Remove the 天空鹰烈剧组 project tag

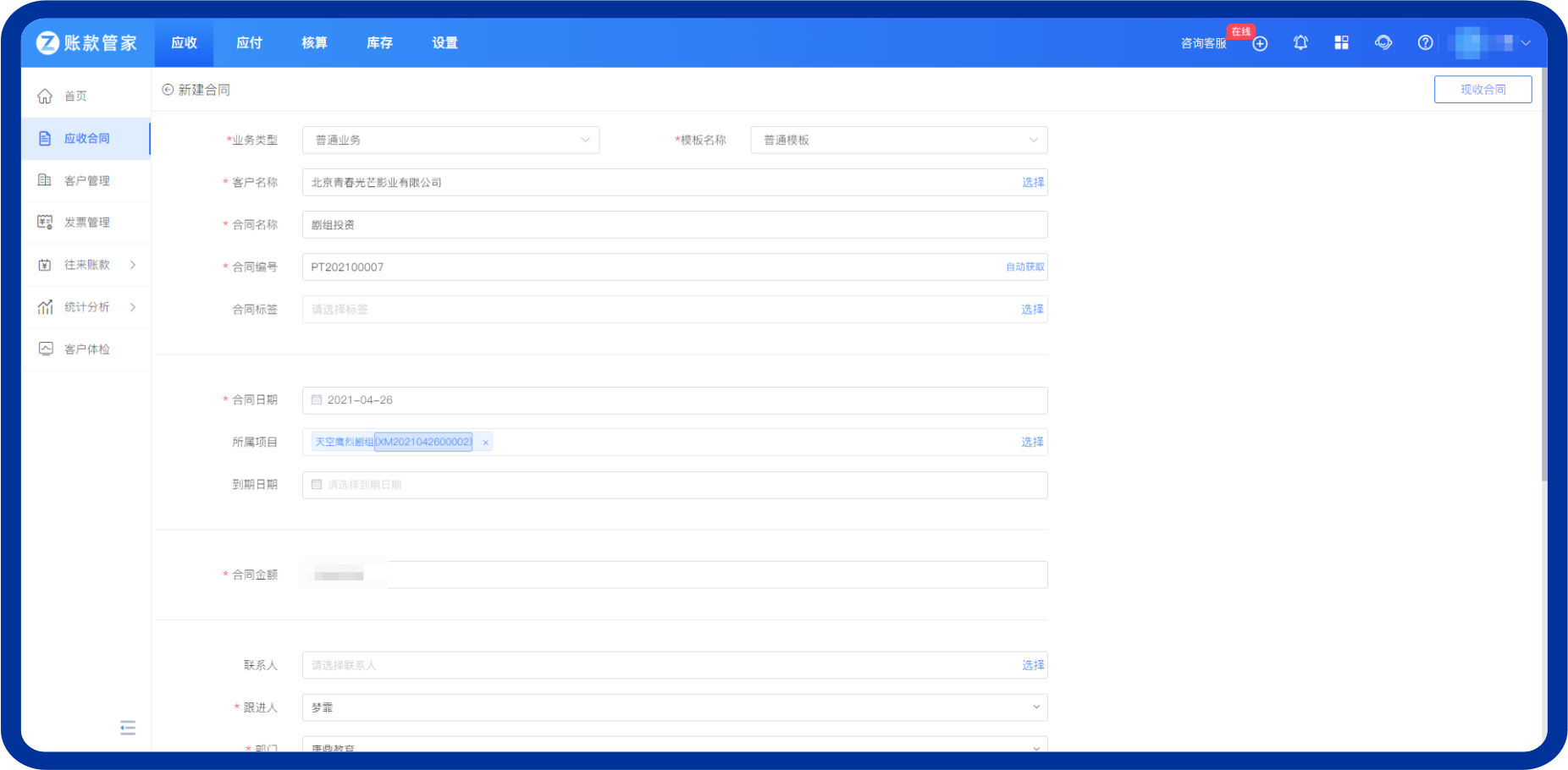point(485,443)
